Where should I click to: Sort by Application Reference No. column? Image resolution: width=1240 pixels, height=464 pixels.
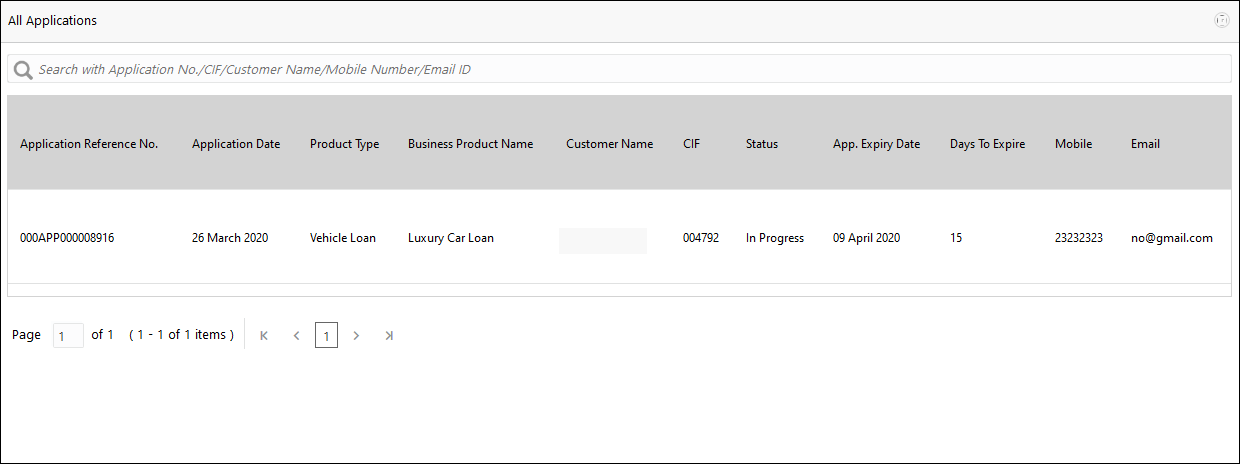click(x=89, y=144)
